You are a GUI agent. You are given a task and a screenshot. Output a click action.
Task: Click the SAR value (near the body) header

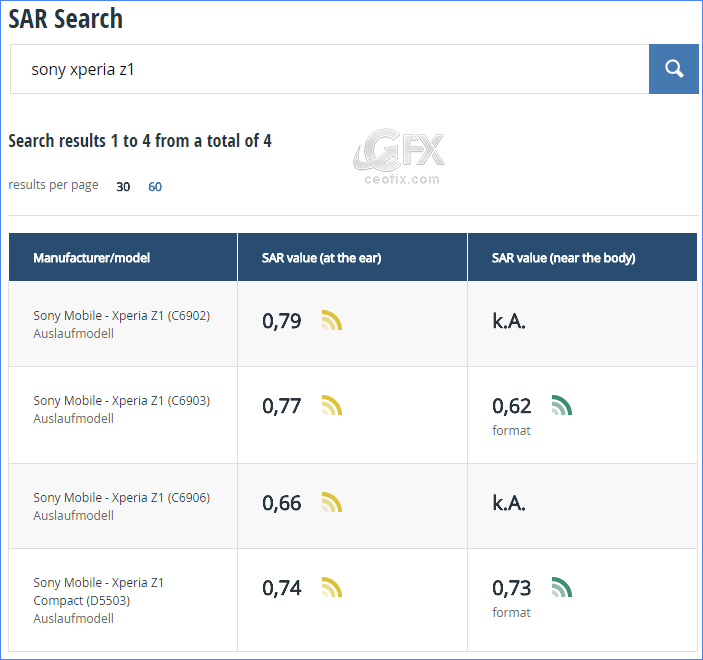[x=582, y=257]
